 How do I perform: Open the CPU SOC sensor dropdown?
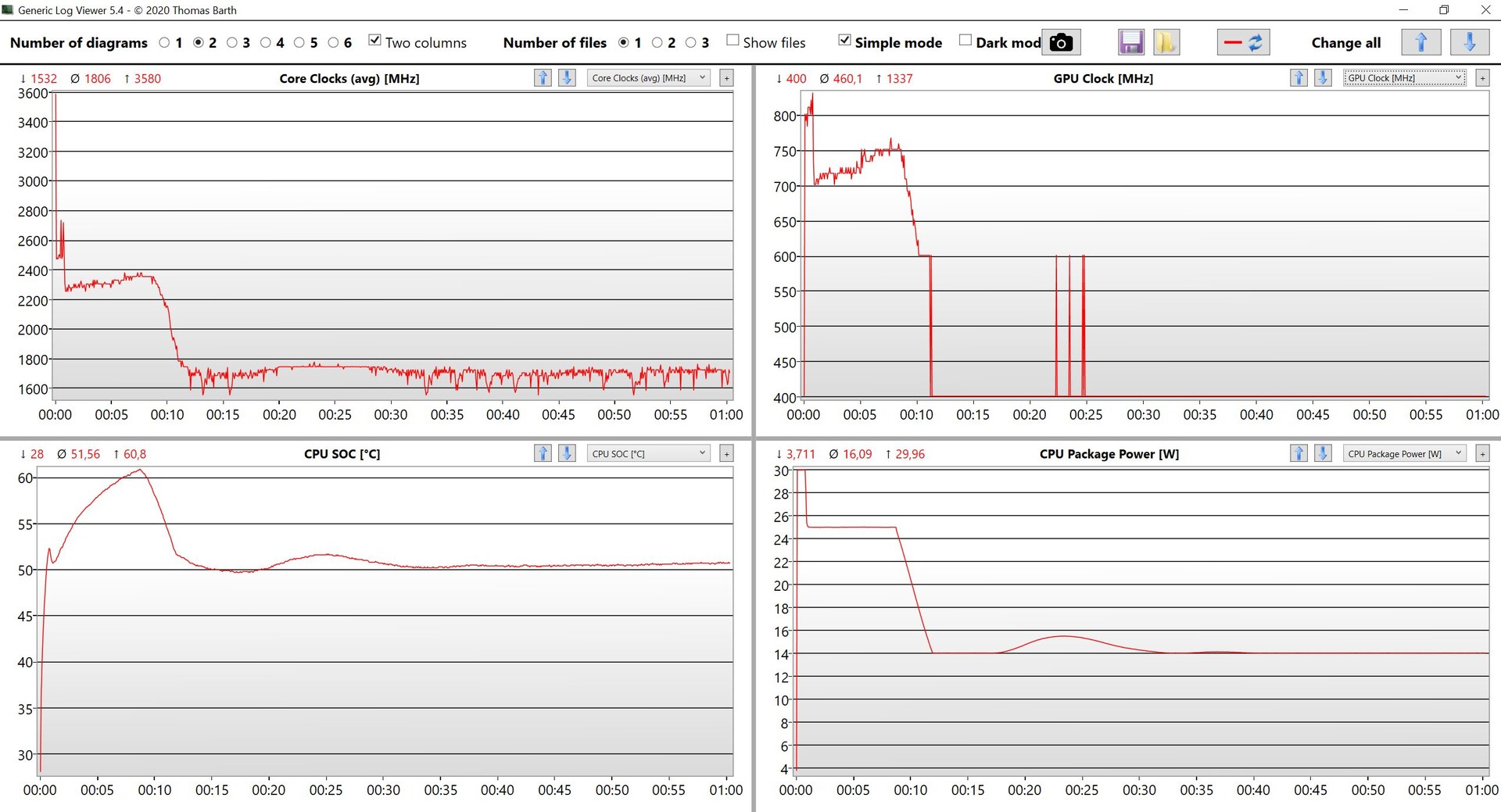648,453
